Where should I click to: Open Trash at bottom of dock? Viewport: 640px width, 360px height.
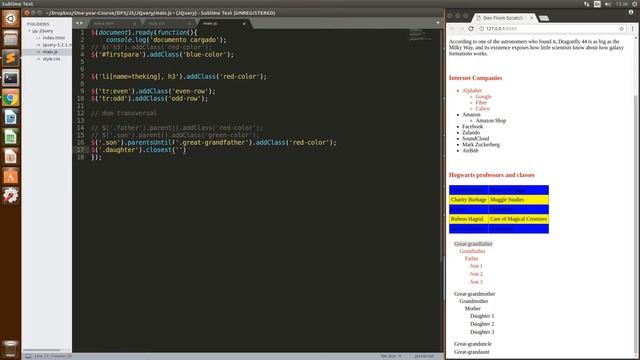pos(11,349)
